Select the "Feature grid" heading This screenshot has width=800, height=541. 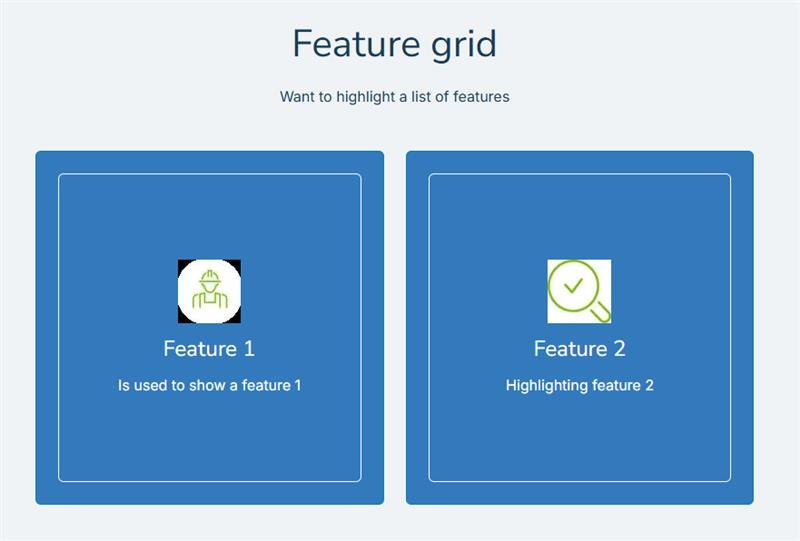pos(394,44)
